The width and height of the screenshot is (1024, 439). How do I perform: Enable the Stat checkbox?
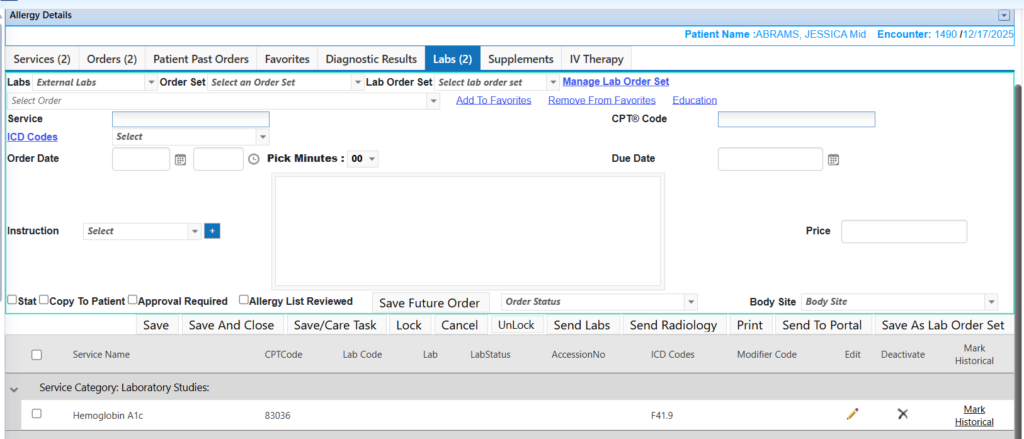click(12, 300)
